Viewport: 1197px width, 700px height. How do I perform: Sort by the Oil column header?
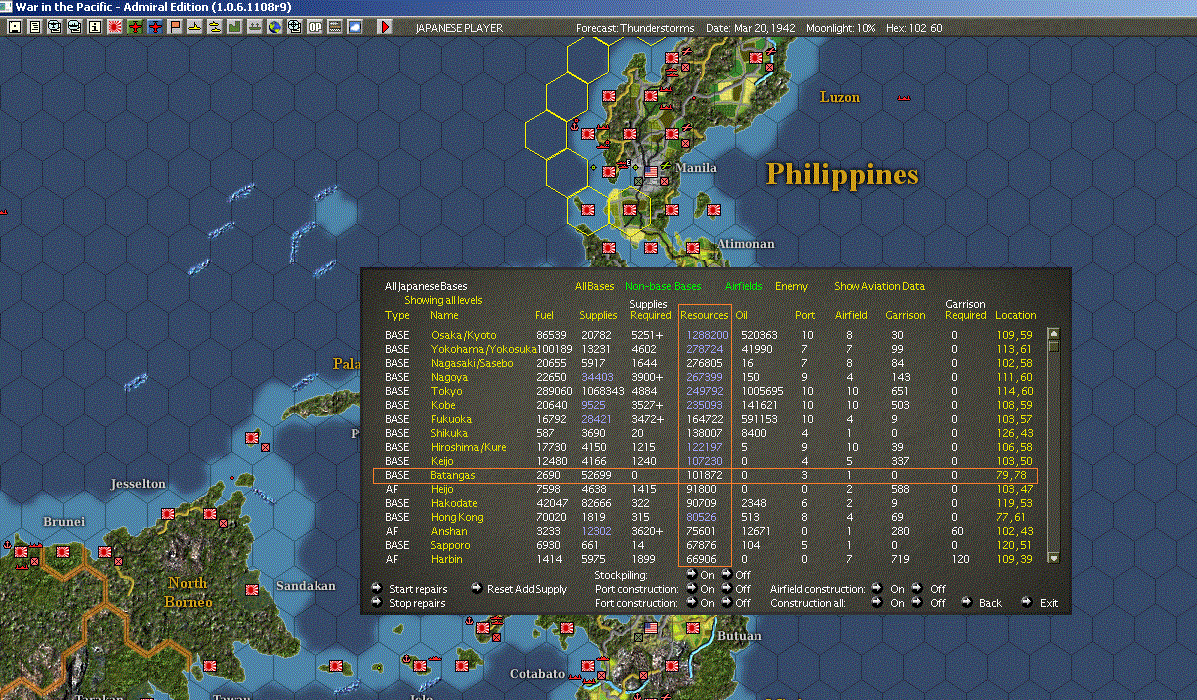(741, 315)
